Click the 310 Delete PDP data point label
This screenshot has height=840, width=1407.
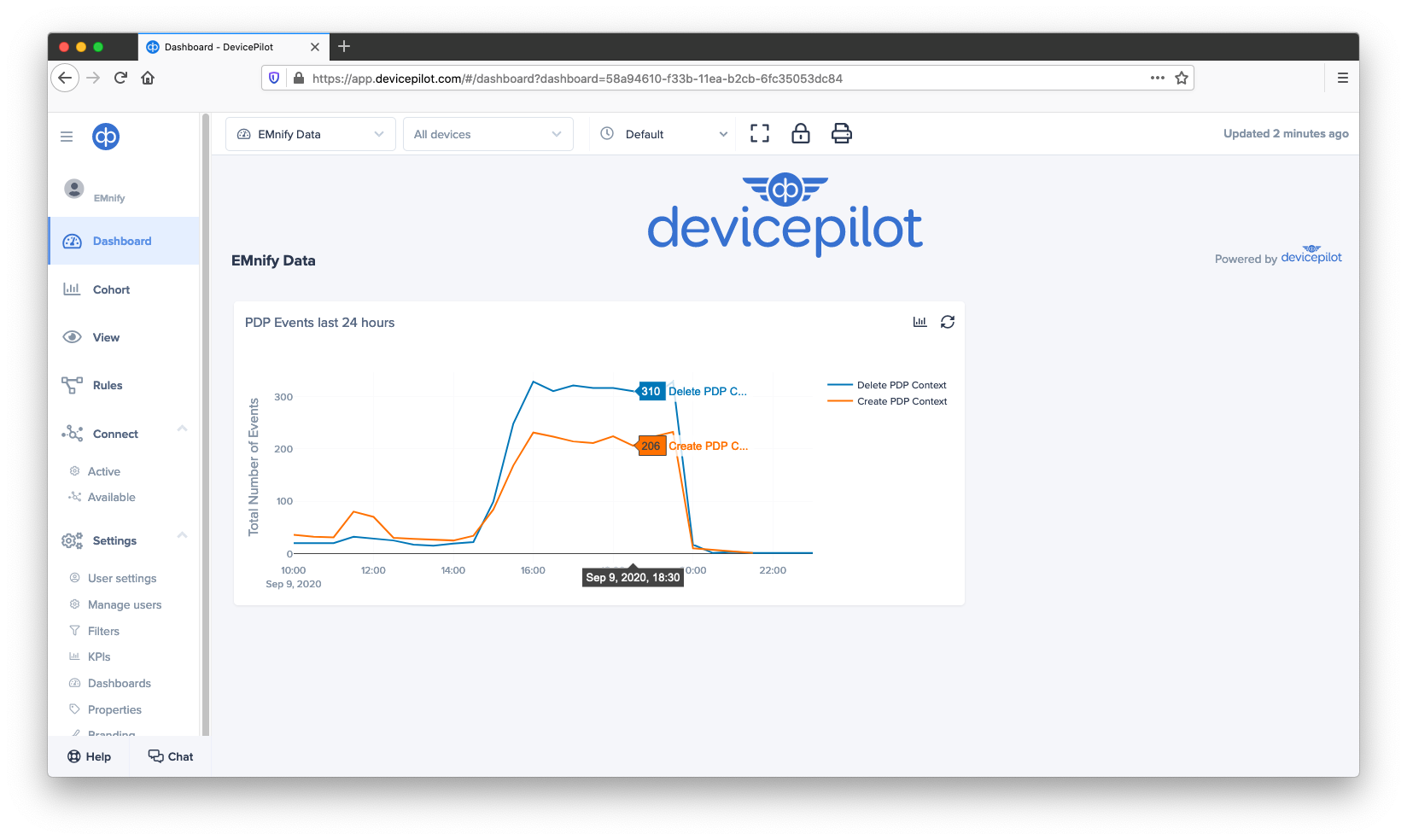(x=651, y=391)
